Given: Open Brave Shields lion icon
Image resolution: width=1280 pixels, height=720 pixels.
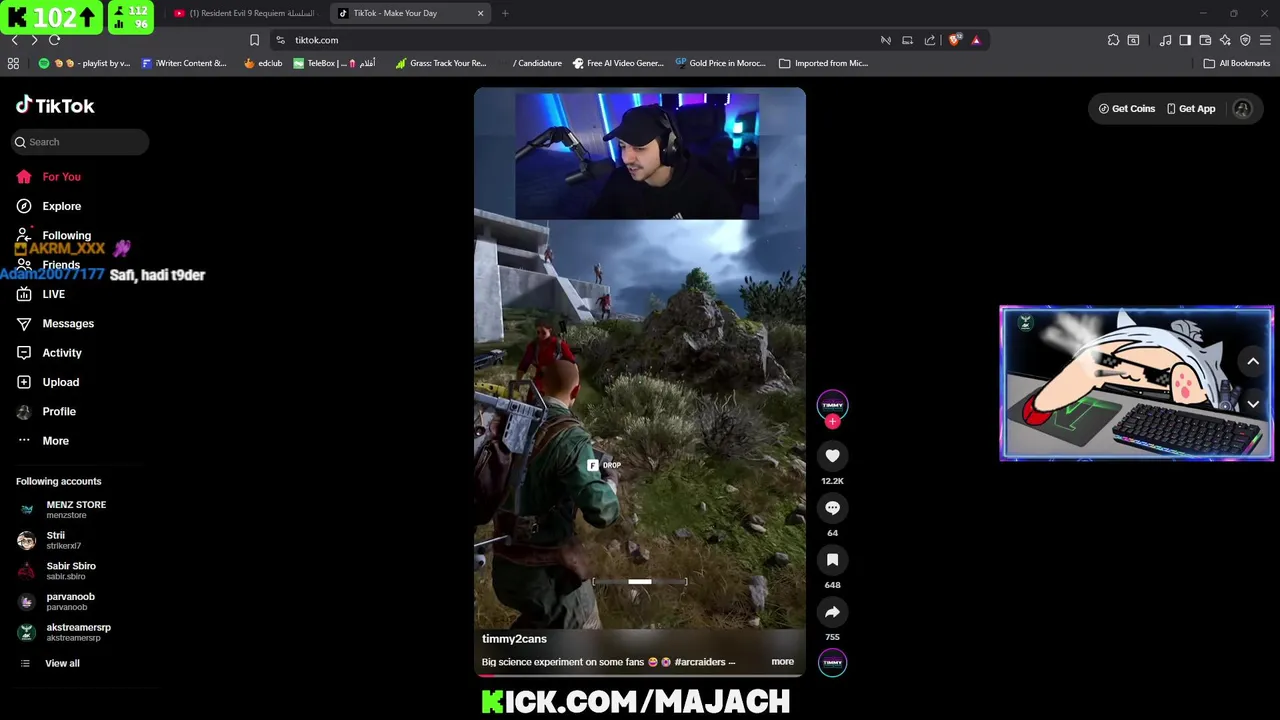Looking at the screenshot, I should click(955, 40).
